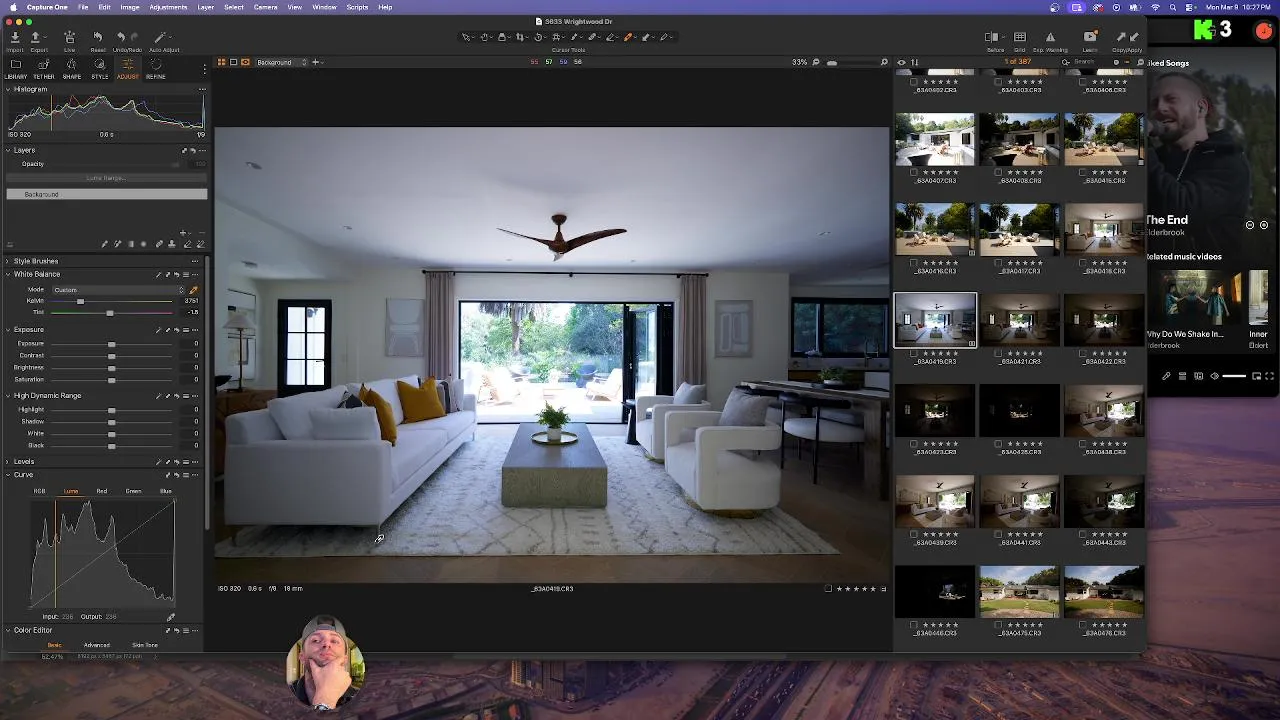Select the _63A0417.CR3 thumbnail
The height and width of the screenshot is (720, 1280).
tap(1019, 229)
